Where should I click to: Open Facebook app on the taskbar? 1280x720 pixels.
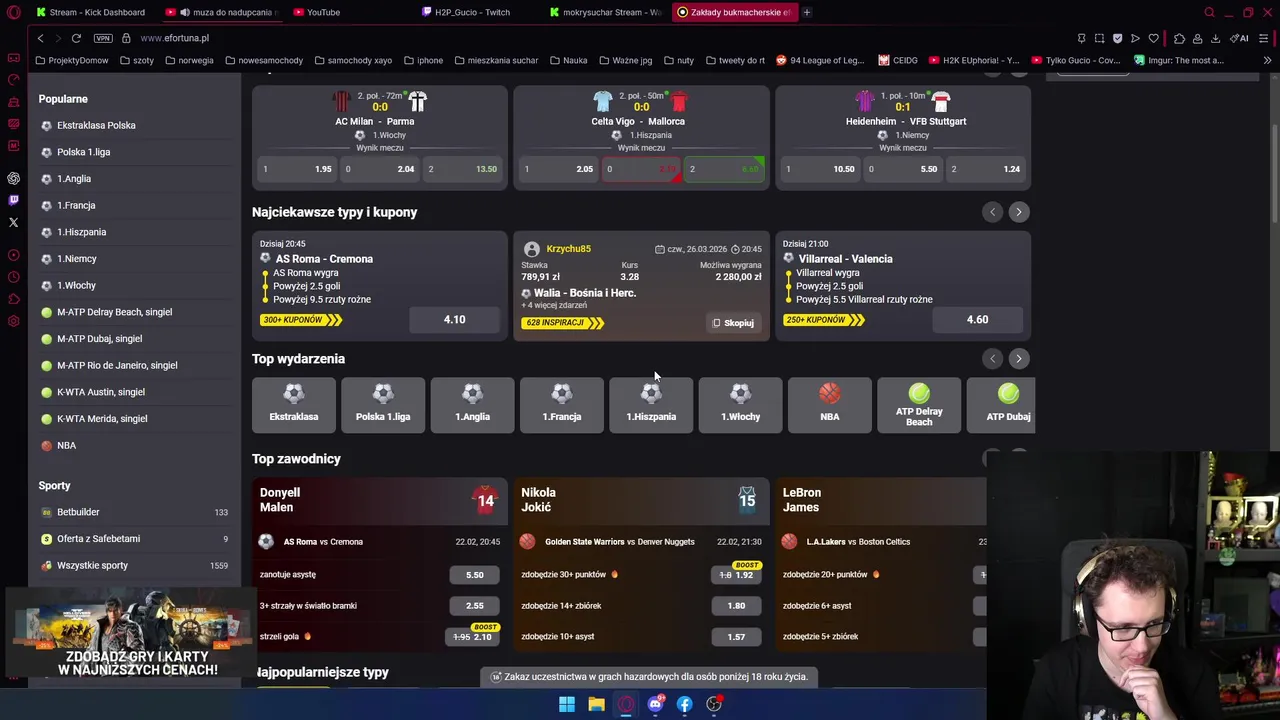coord(684,704)
